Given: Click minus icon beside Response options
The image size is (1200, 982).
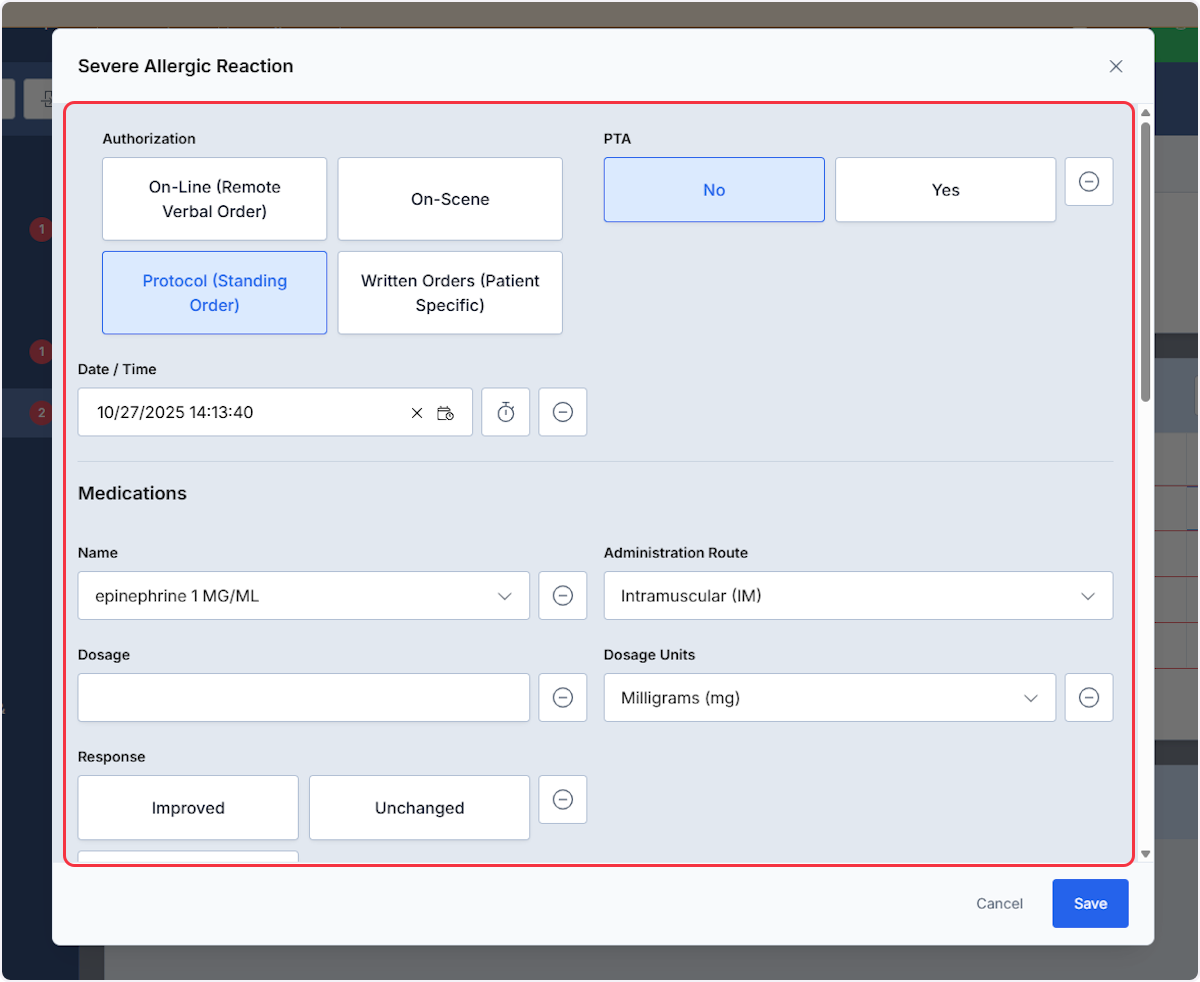Looking at the screenshot, I should [563, 800].
